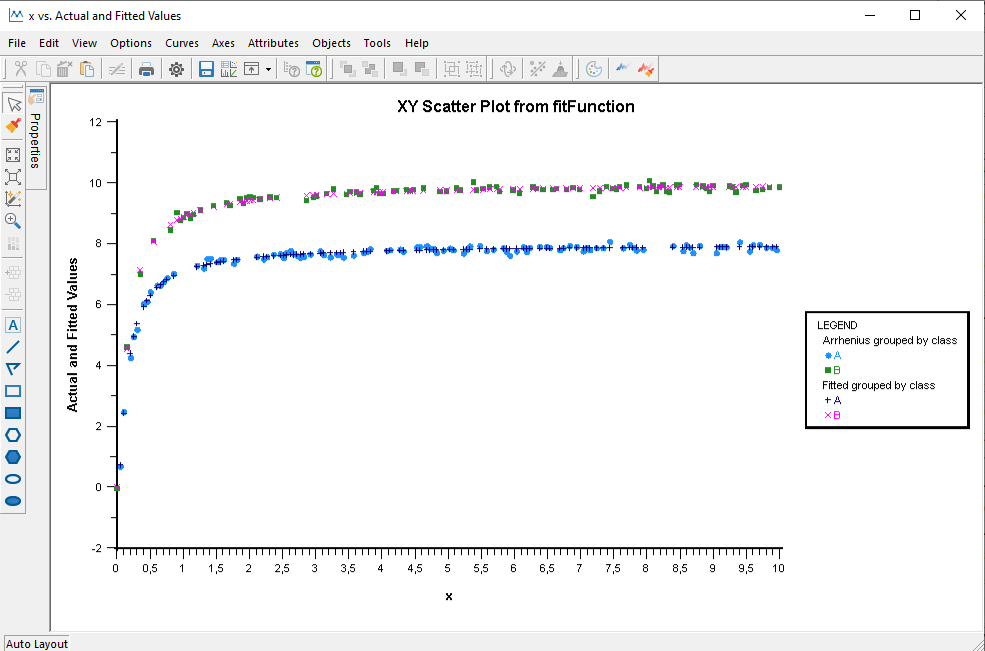This screenshot has height=651, width=985.
Task: Click 'Arrhenius grouped by class' legend text
Action: pyautogui.click(x=890, y=341)
